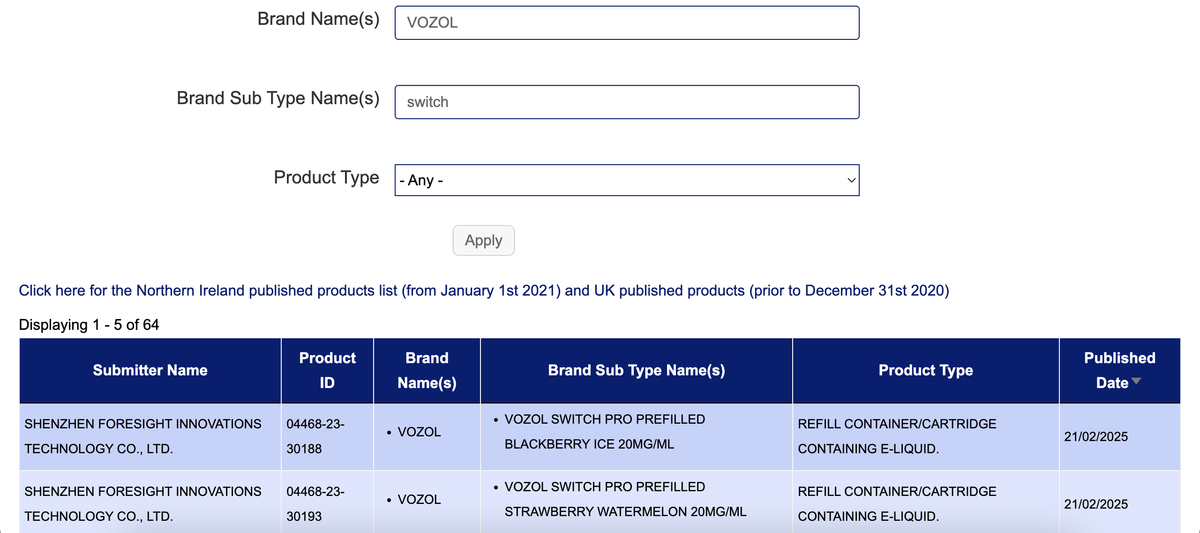This screenshot has height=533, width=1200.
Task: Sort by Product Type column header
Action: (926, 370)
